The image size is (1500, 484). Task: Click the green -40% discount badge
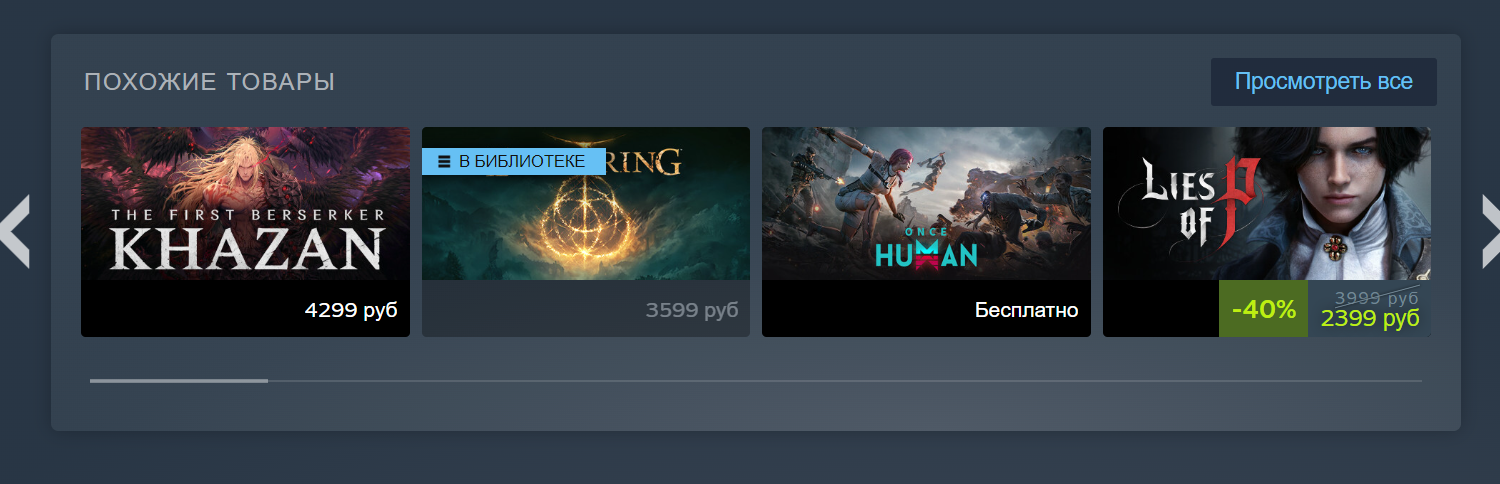point(1263,309)
